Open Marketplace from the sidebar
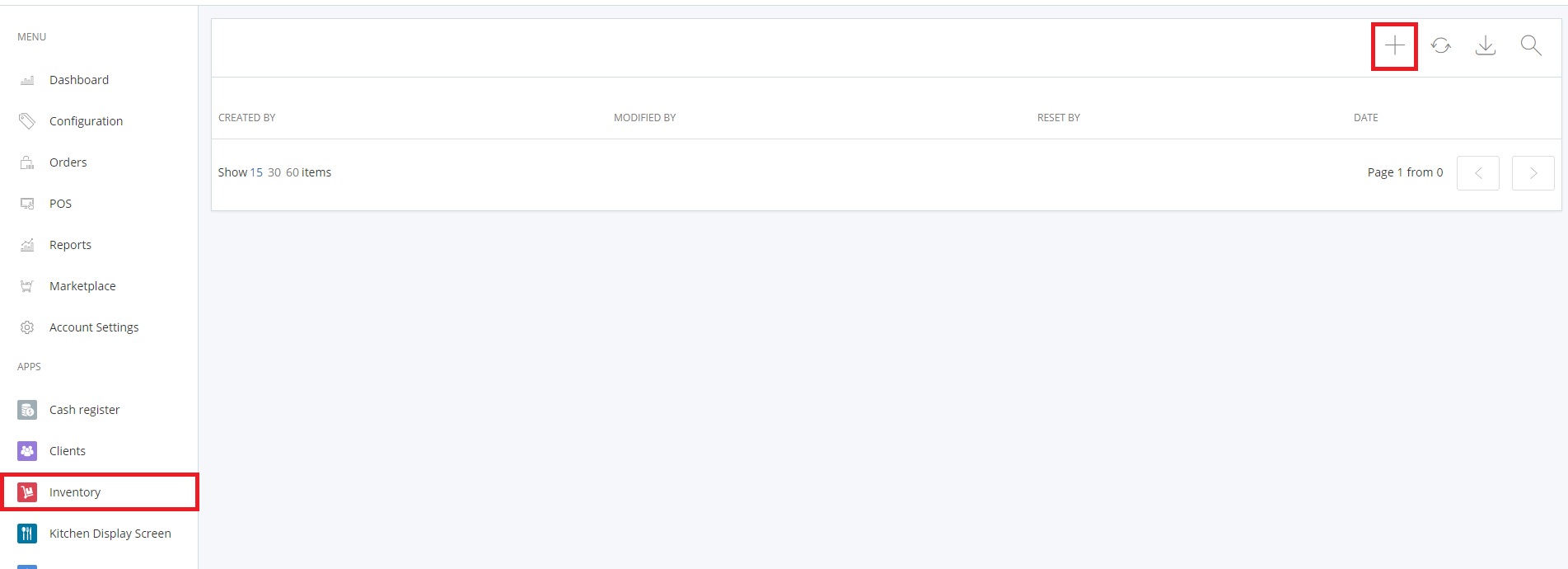 [82, 286]
